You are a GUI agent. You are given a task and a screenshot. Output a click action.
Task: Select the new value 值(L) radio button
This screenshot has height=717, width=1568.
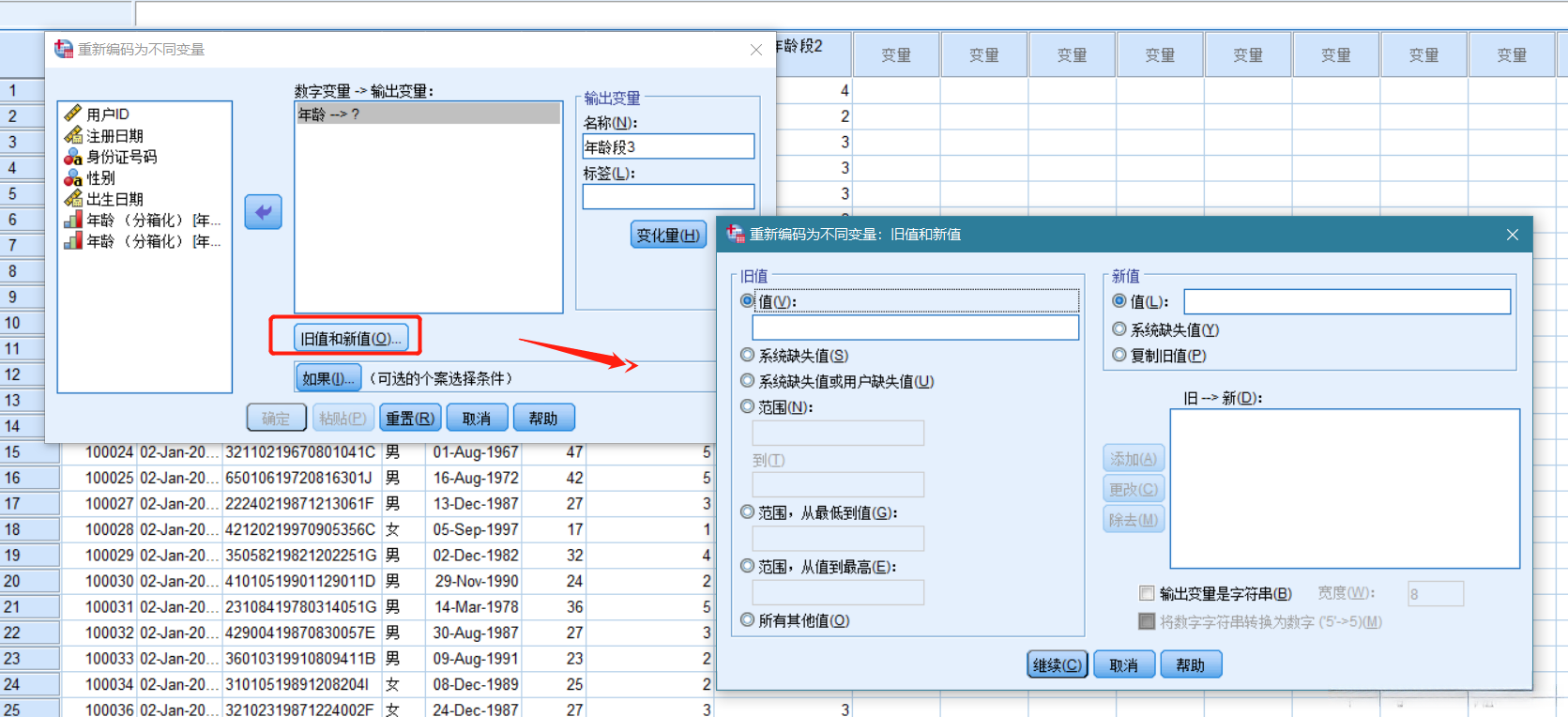1119,301
